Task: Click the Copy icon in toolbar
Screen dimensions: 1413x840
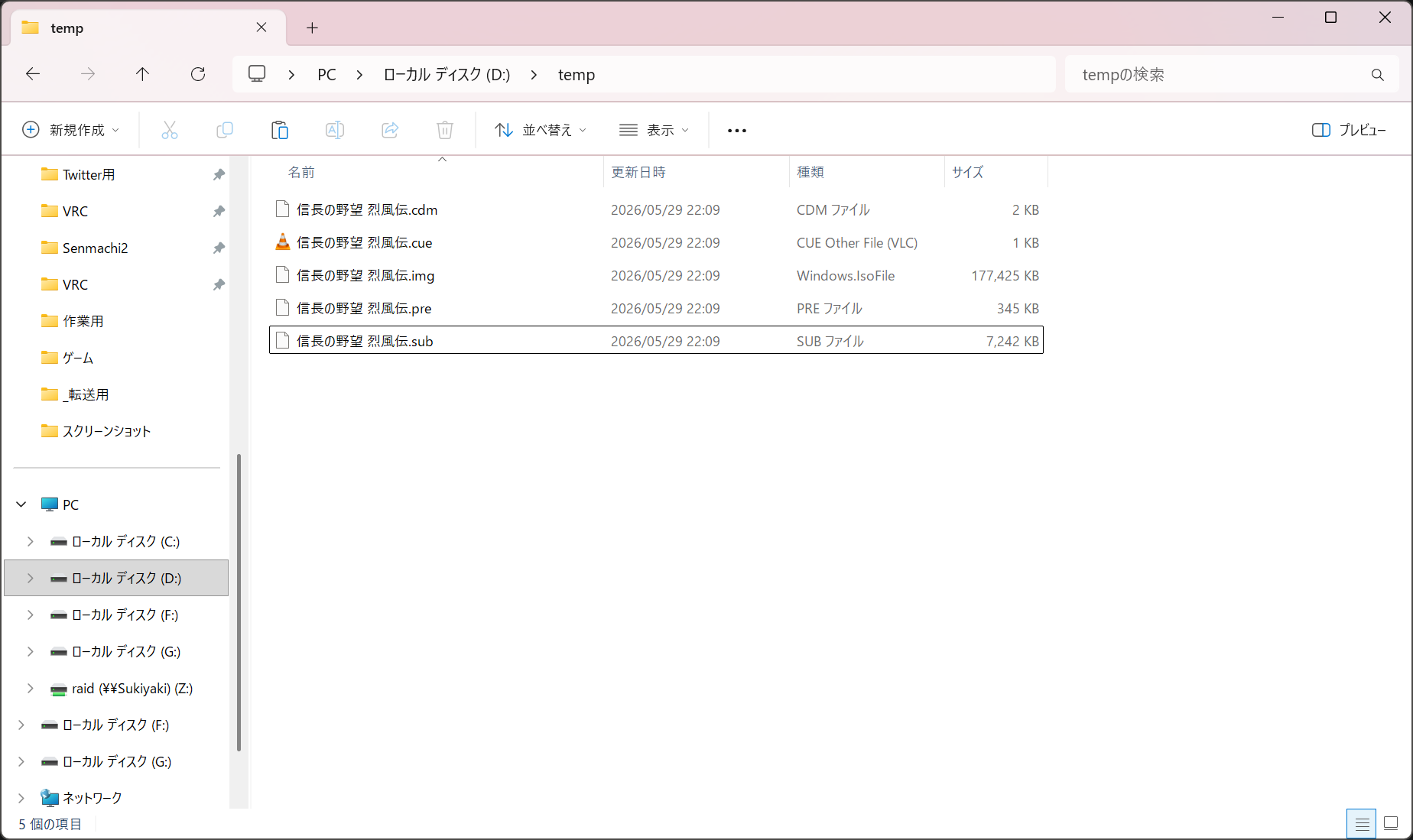Action: pos(225,130)
